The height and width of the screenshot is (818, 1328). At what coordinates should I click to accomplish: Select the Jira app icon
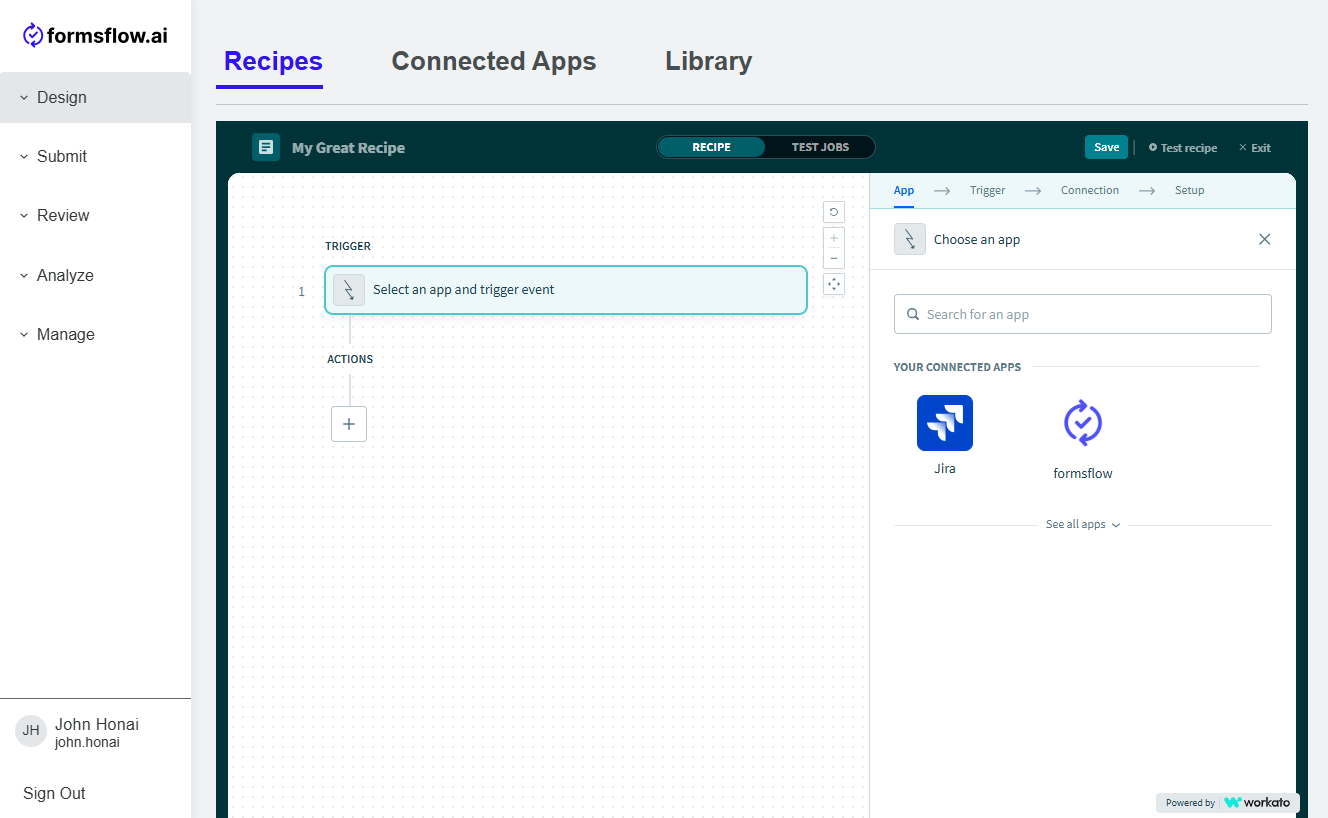point(945,423)
